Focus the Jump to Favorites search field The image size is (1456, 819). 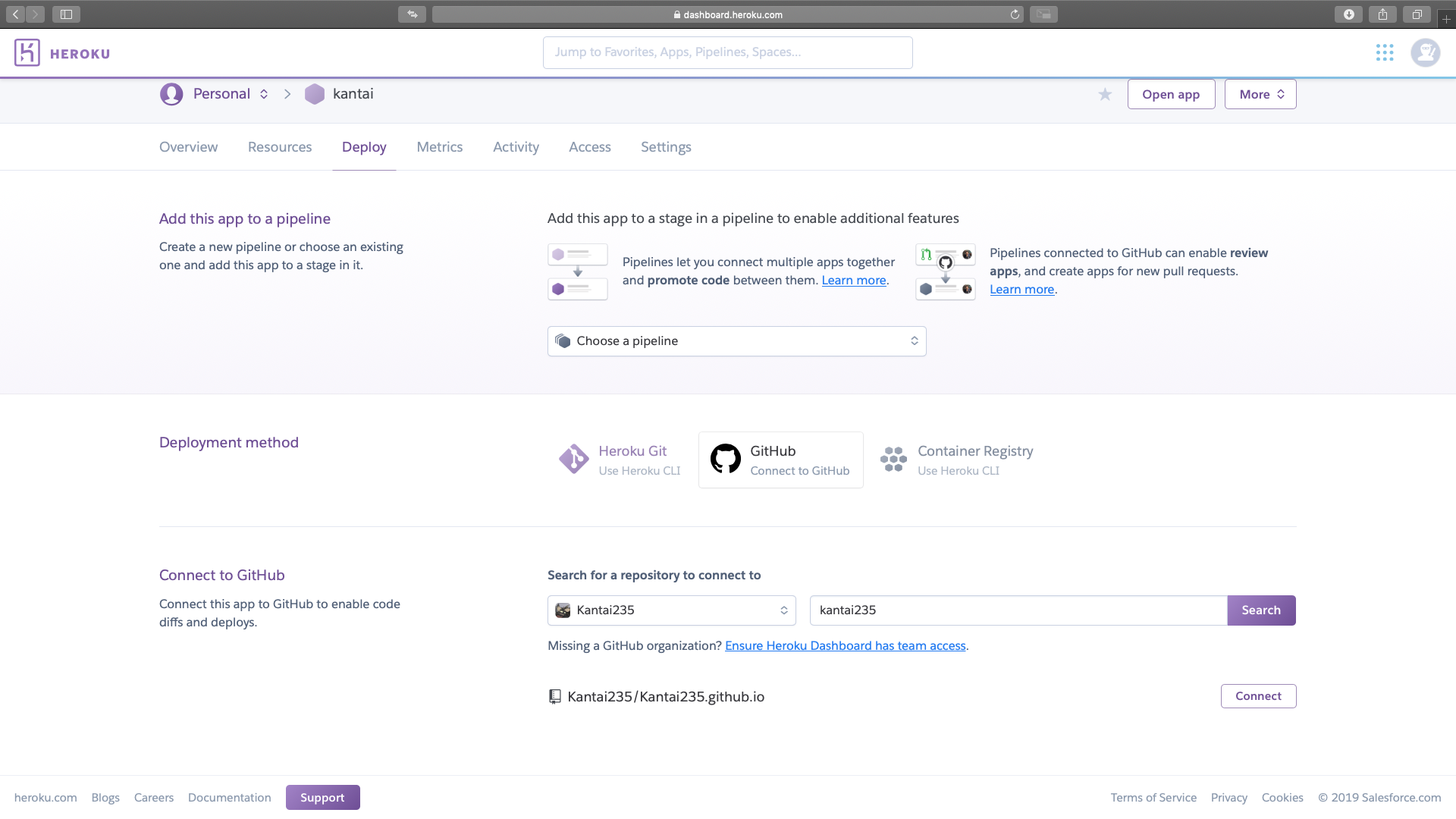pyautogui.click(x=728, y=52)
